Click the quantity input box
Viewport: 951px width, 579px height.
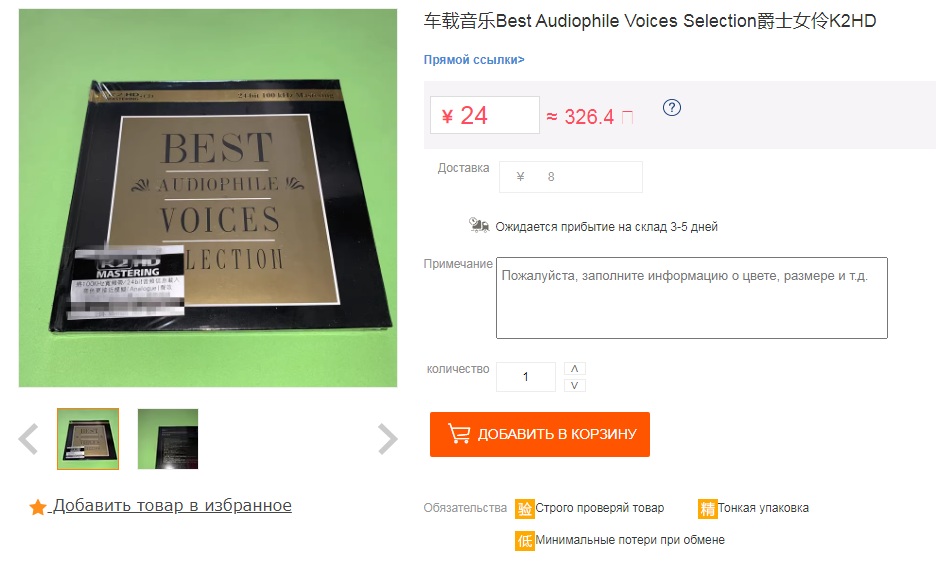pyautogui.click(x=526, y=377)
